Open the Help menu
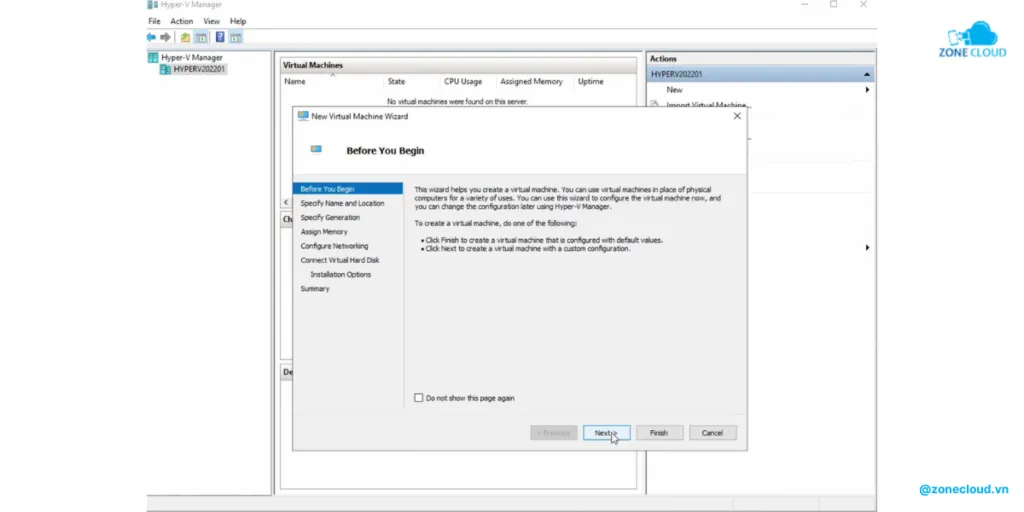This screenshot has width=1024, height=512. pyautogui.click(x=238, y=22)
